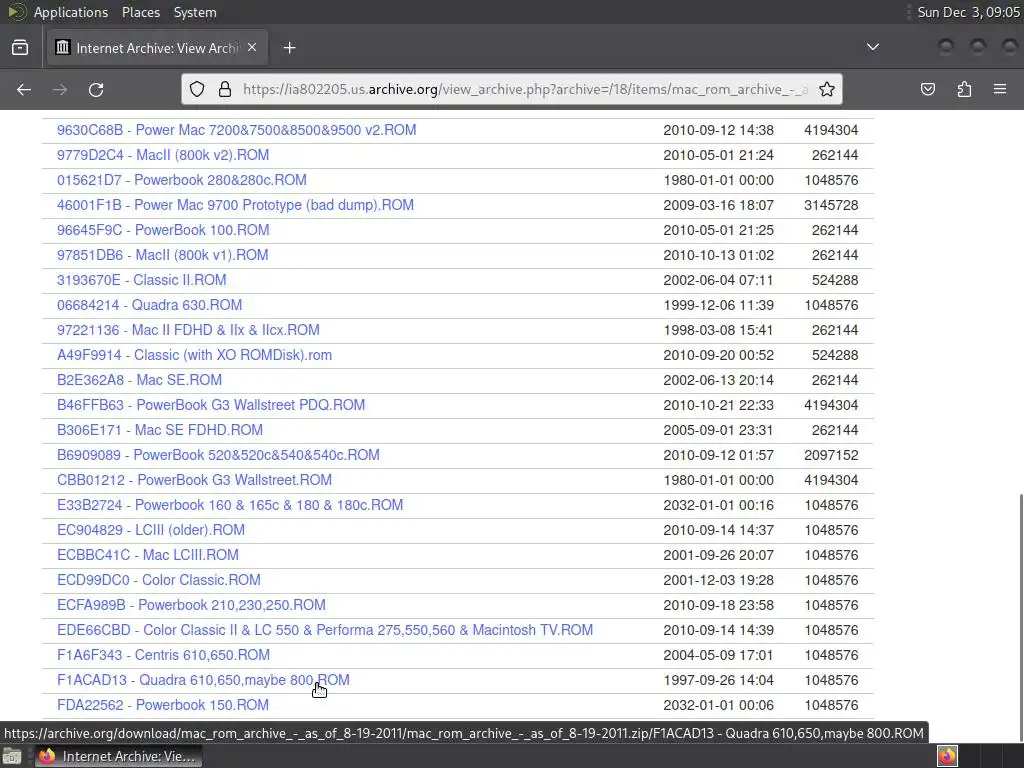The height and width of the screenshot is (768, 1024).
Task: Open the Applications menu
Action: 71,12
